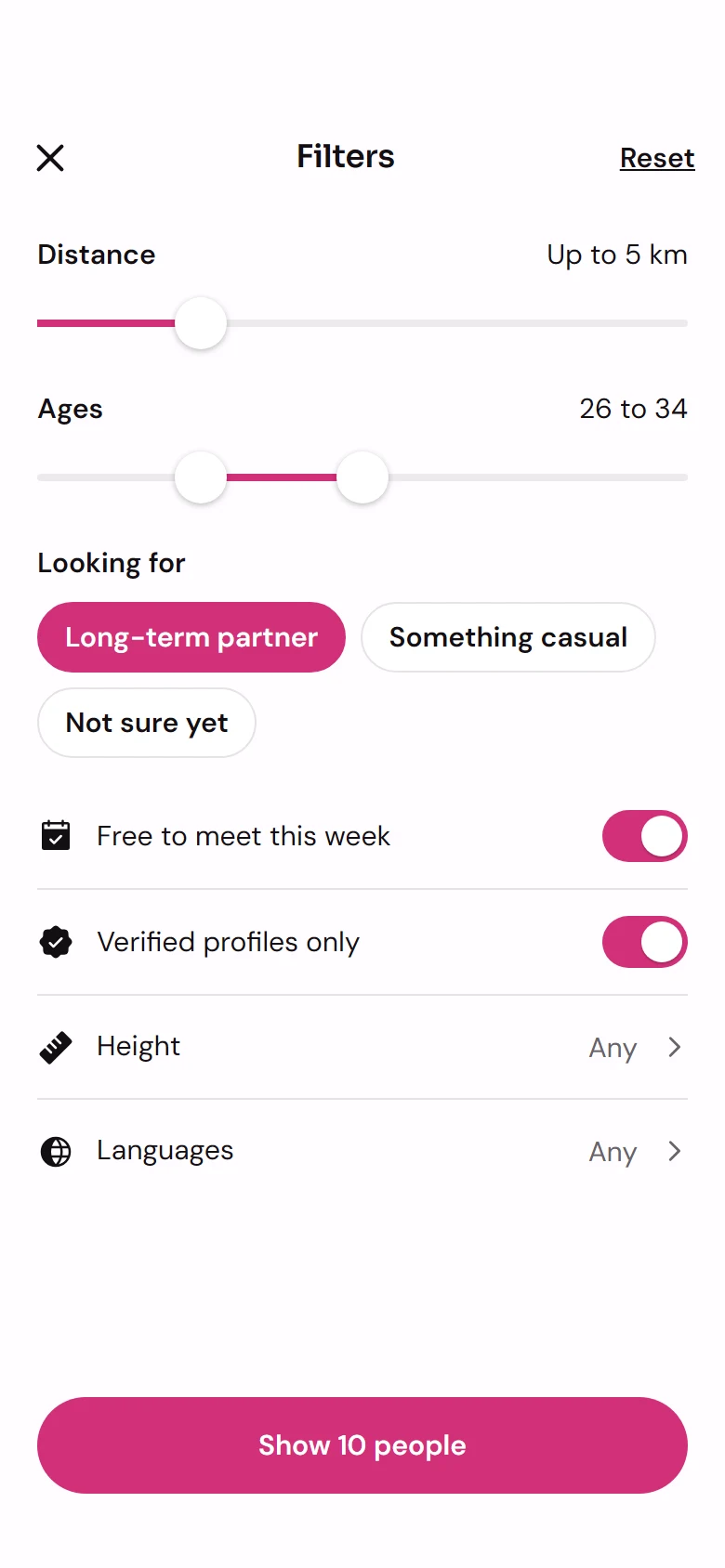Open the Languages value showing Any

(x=613, y=1152)
